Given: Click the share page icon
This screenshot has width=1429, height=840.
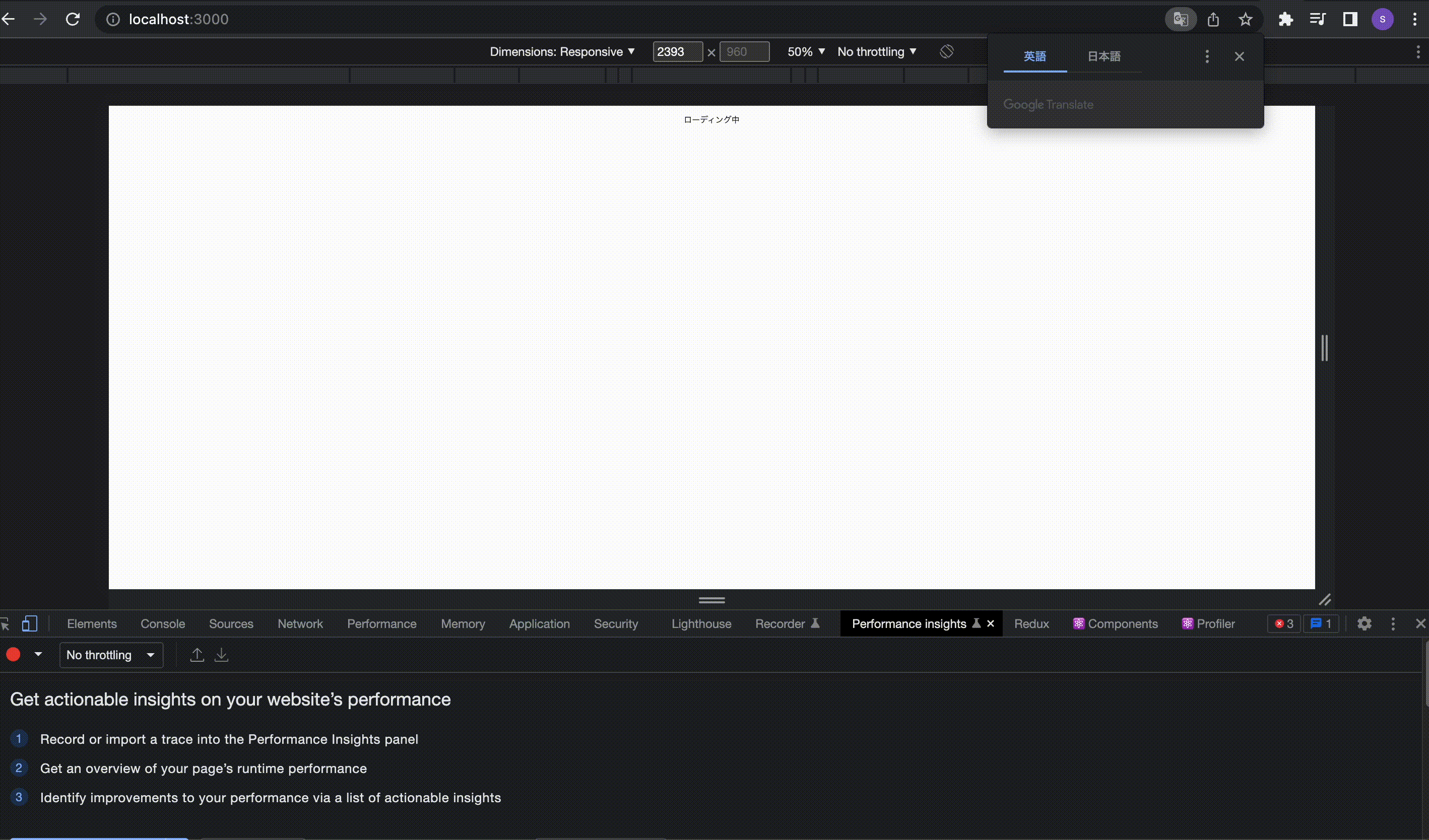Looking at the screenshot, I should pos(1213,19).
